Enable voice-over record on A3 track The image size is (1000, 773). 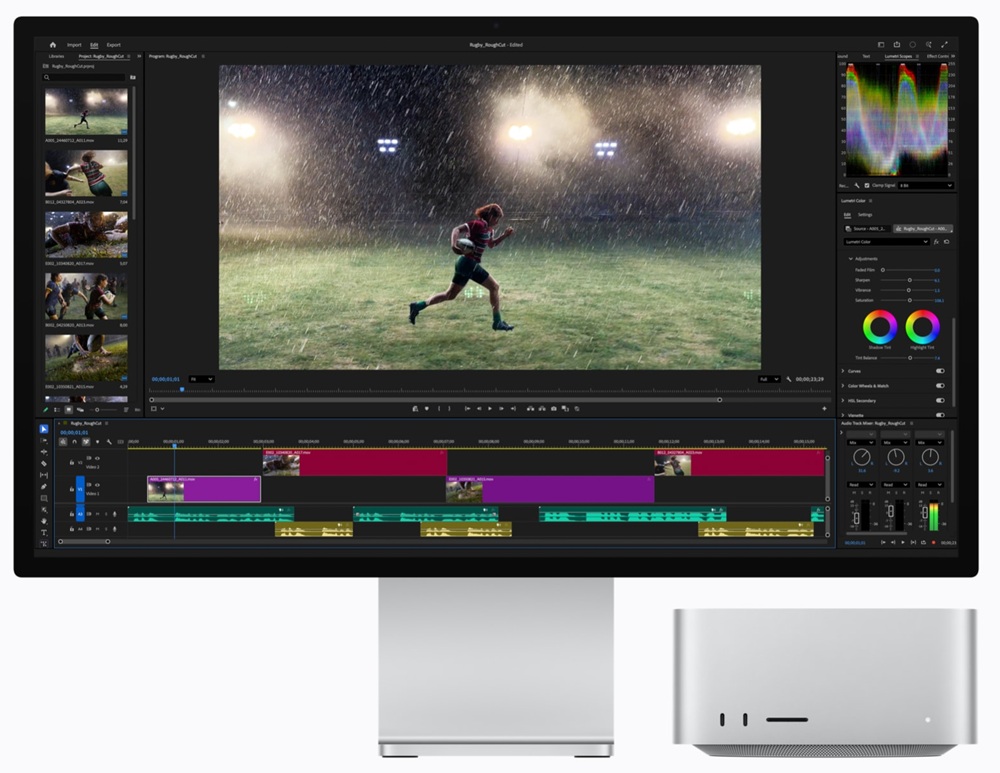pos(115,513)
